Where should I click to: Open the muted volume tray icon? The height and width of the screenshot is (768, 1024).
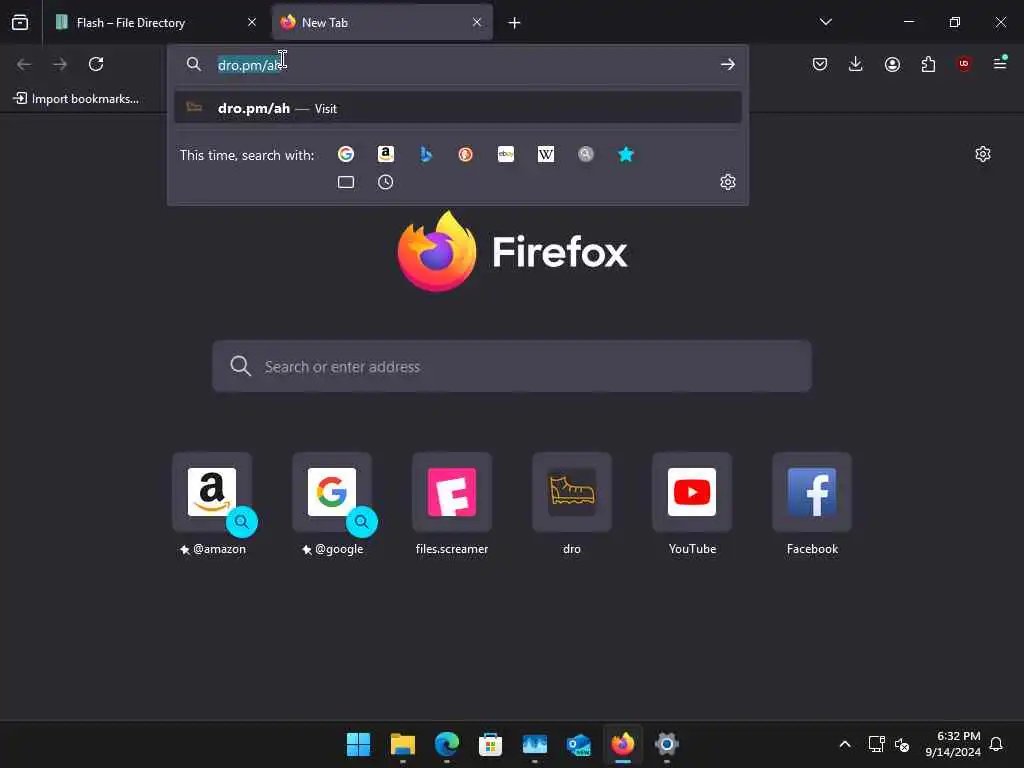pos(902,744)
